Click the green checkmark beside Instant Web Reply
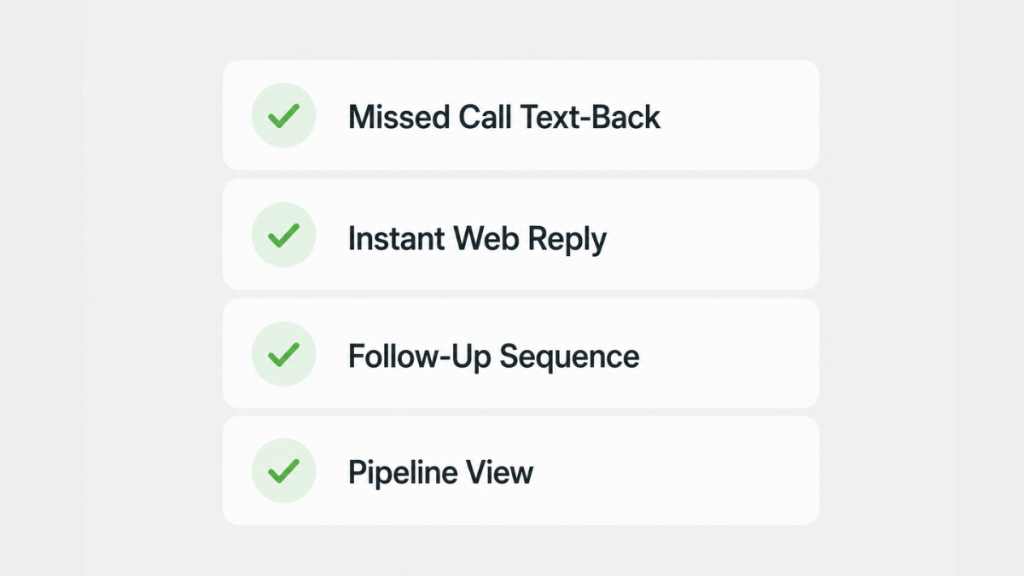 point(283,235)
